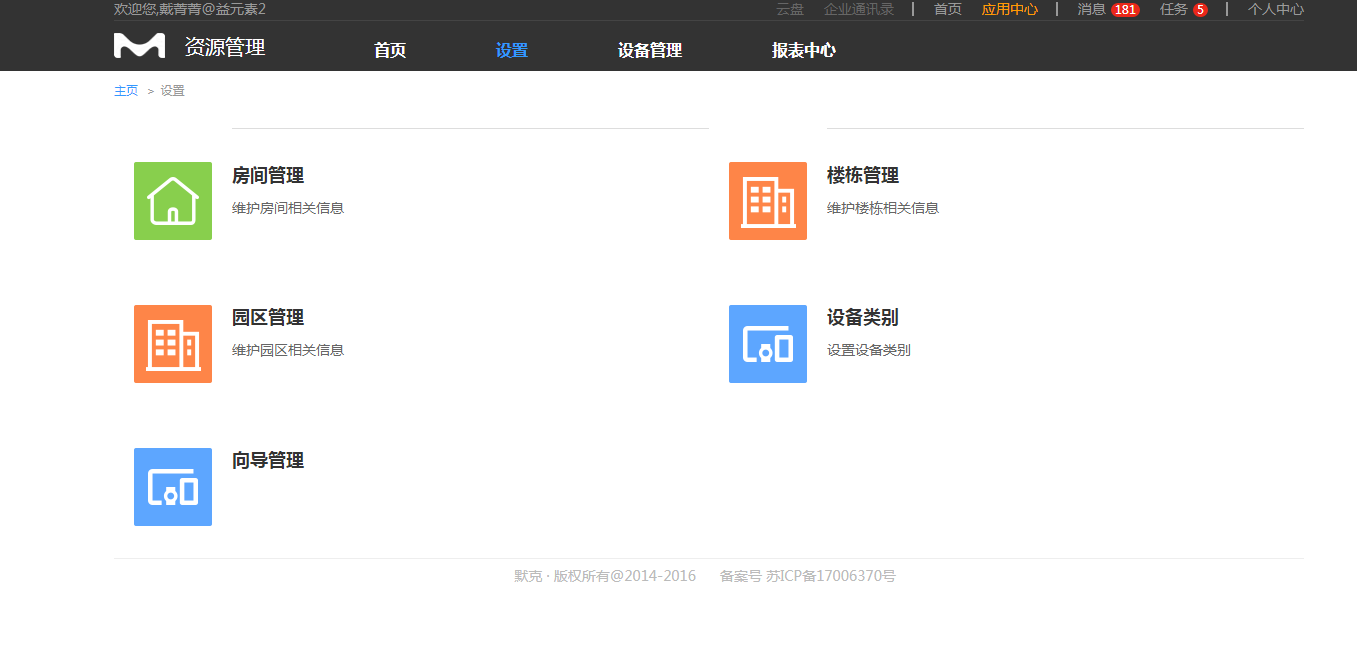Click the description 维护房间相关信息
1357x645 pixels.
coord(288,208)
